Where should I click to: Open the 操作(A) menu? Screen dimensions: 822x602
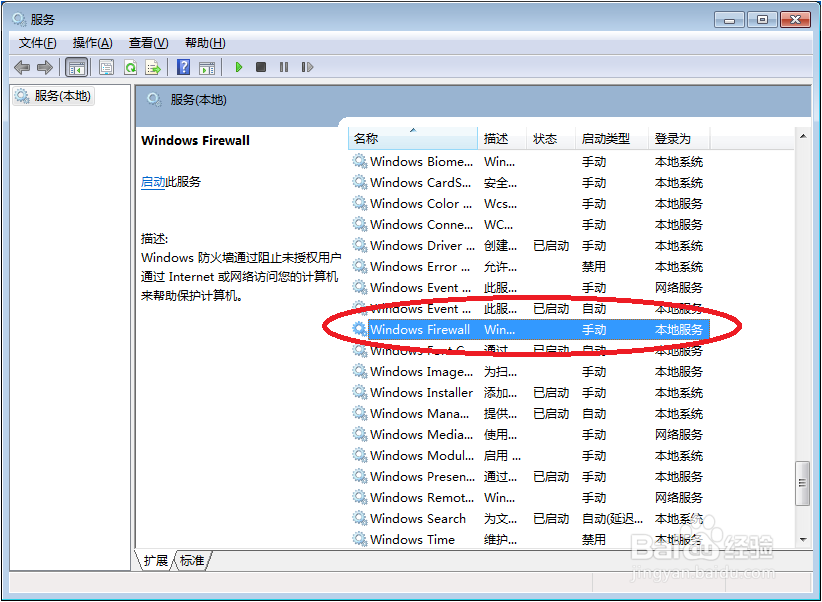[92, 42]
